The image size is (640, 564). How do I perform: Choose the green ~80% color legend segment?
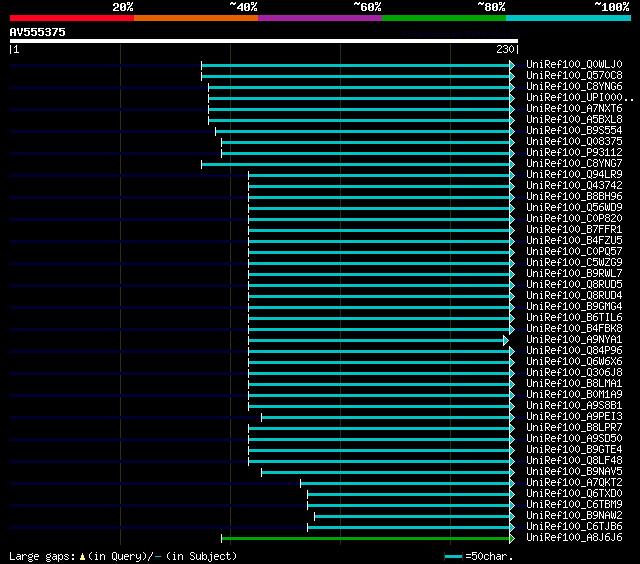coord(444,18)
